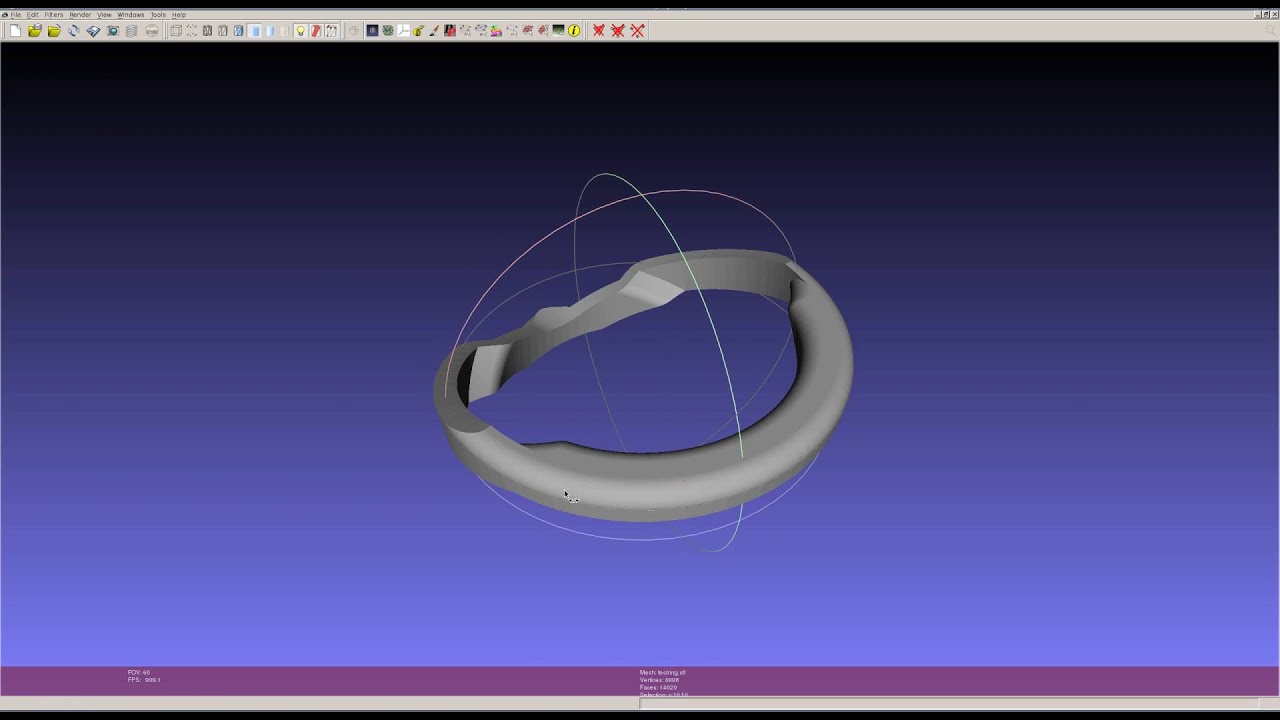Screen dimensions: 1280x720
Task: Click the "Mesh: testring.stl" label
Action: pos(663,673)
